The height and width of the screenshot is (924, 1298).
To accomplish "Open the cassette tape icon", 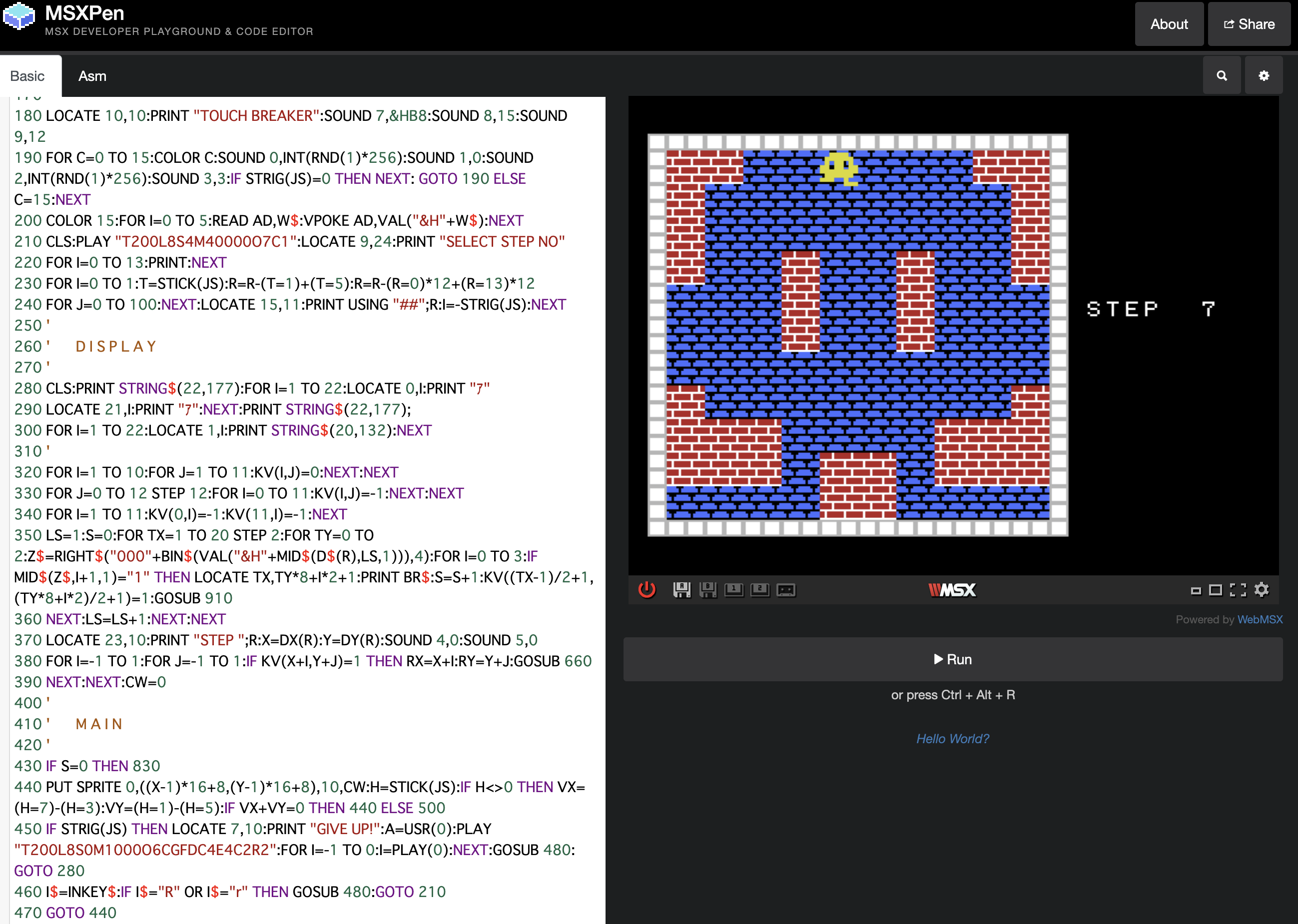I will pyautogui.click(x=786, y=590).
